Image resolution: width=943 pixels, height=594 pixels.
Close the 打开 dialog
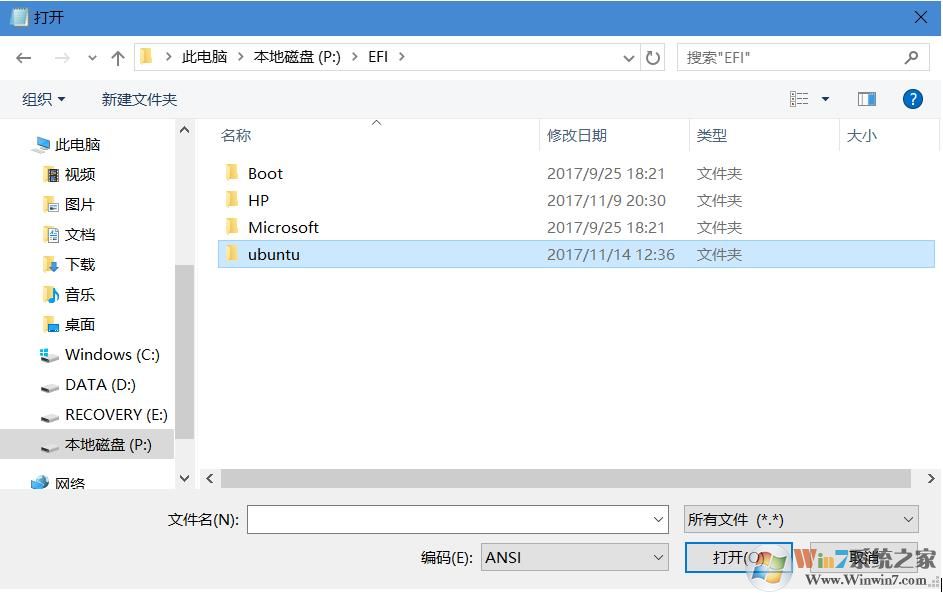[920, 17]
